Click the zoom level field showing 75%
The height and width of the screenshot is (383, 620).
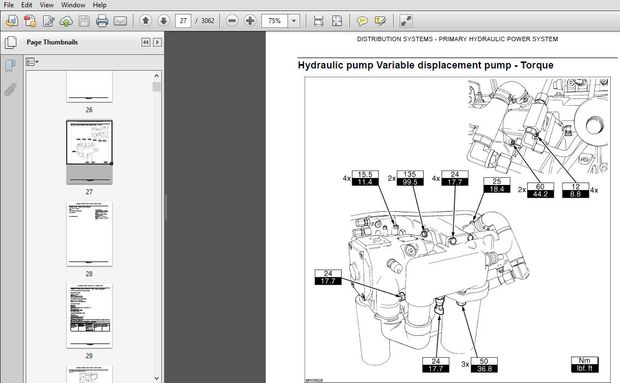coord(274,21)
